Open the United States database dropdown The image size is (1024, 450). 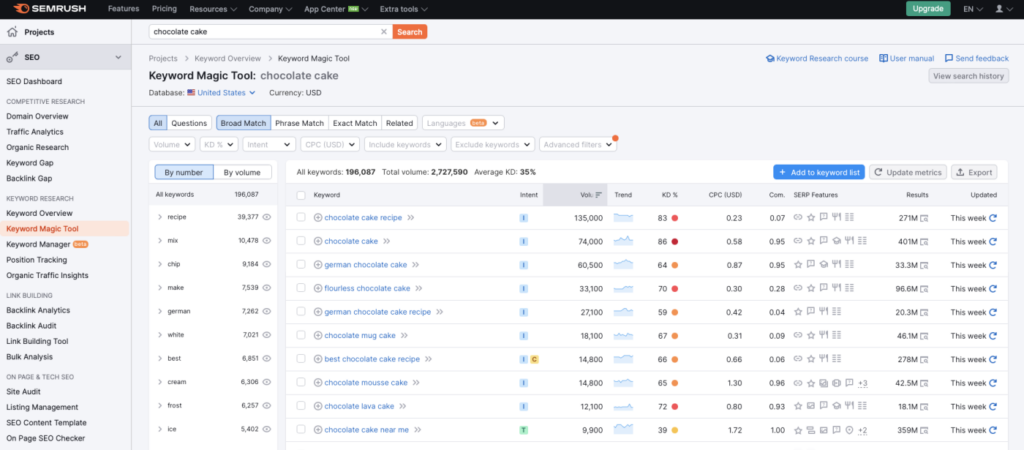point(221,93)
